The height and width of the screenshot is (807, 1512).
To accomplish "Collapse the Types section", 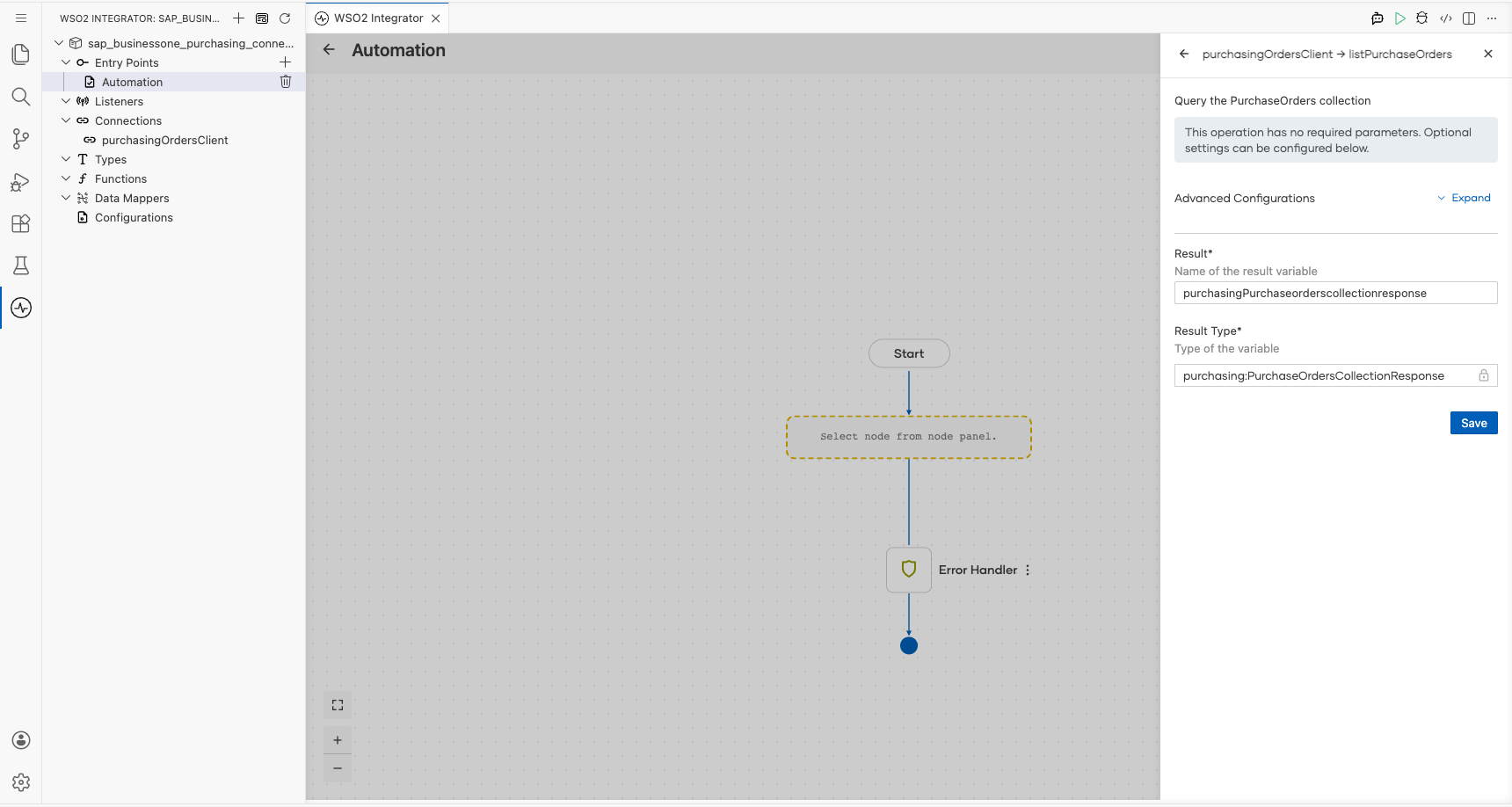I will pos(66,159).
